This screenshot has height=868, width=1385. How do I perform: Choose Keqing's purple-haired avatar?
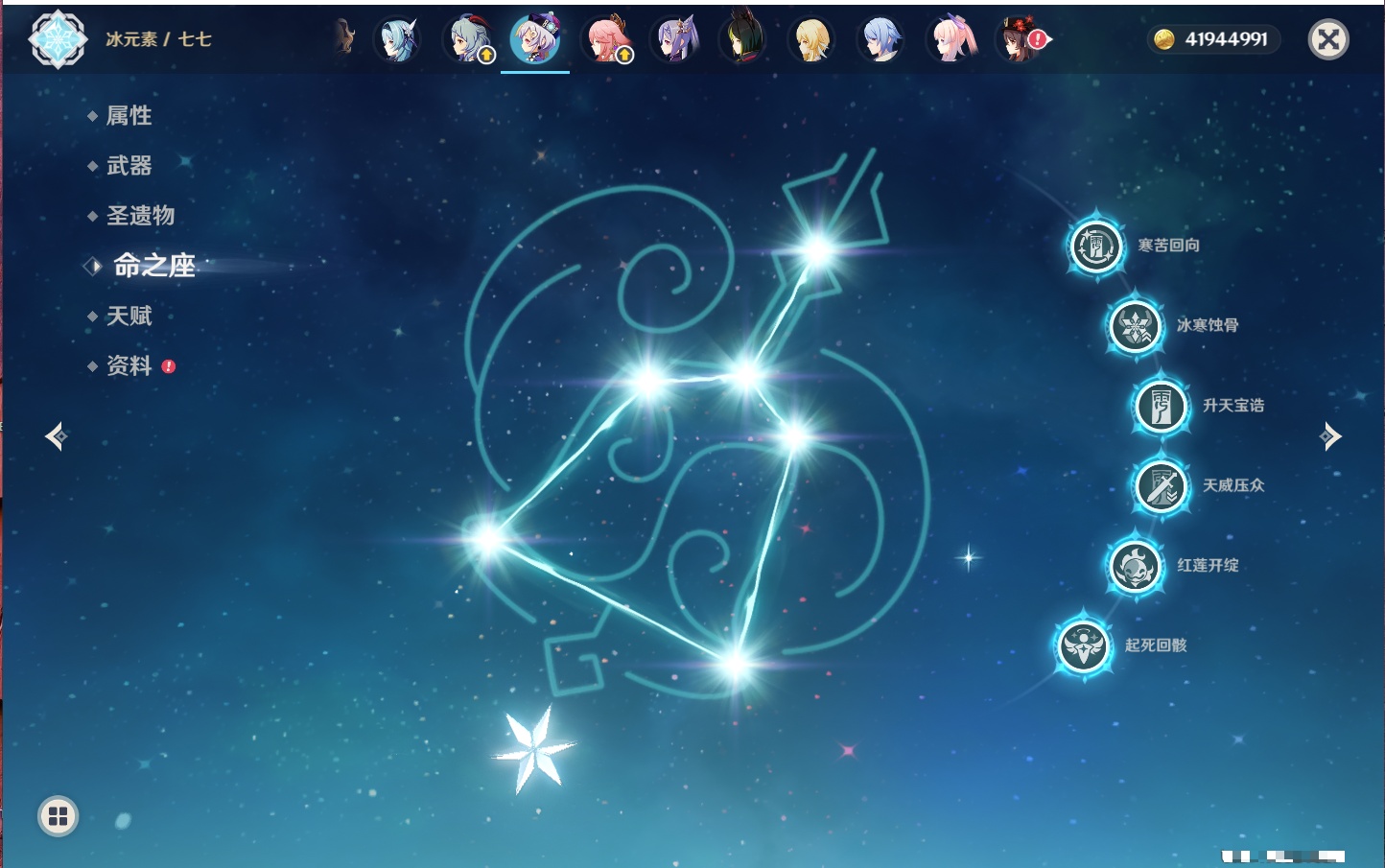675,39
